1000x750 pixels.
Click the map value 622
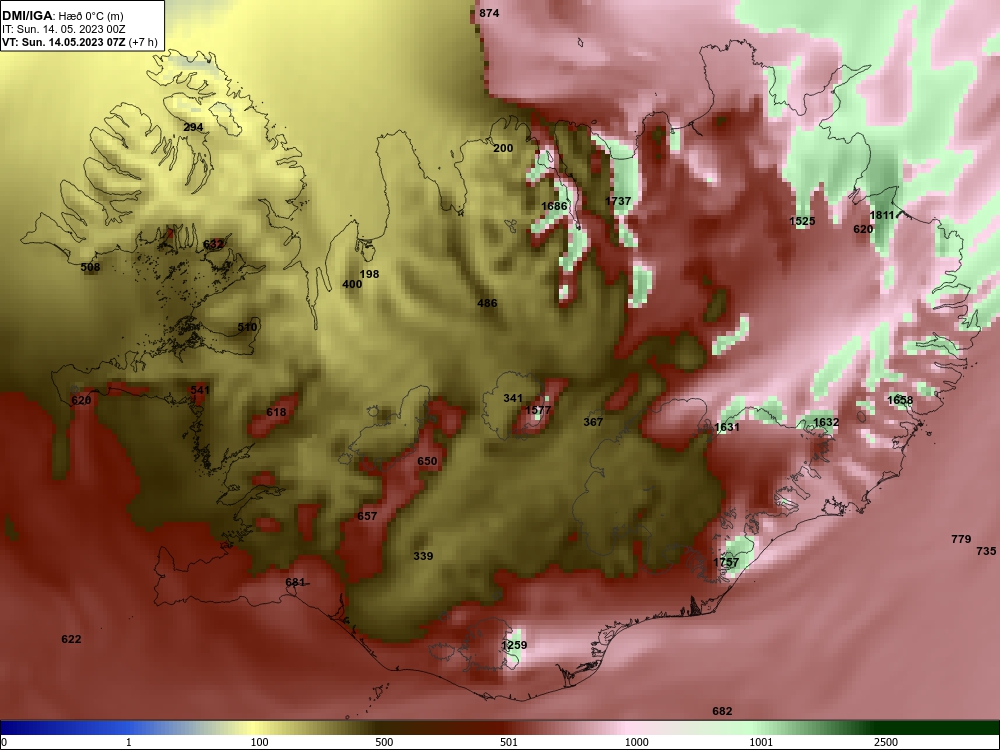(x=71, y=639)
